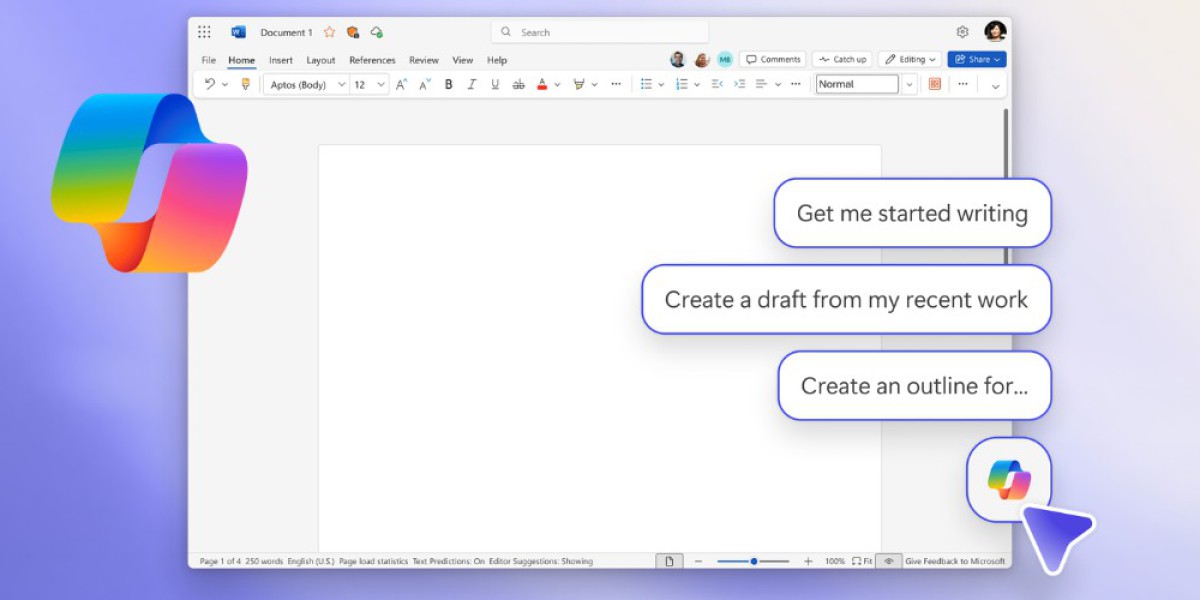Insert a bulleted list

point(646,85)
